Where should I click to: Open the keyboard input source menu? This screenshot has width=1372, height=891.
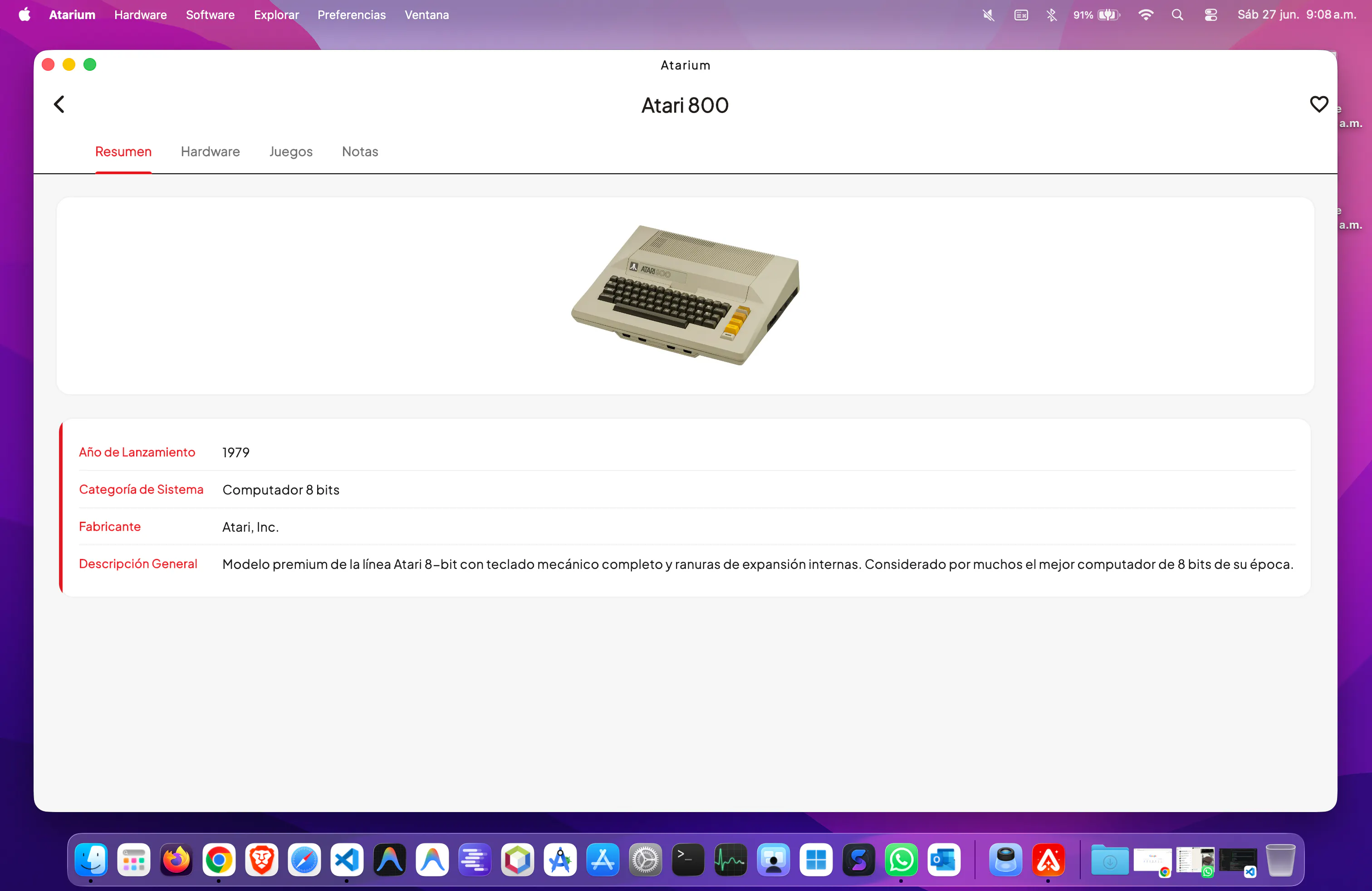1021,15
